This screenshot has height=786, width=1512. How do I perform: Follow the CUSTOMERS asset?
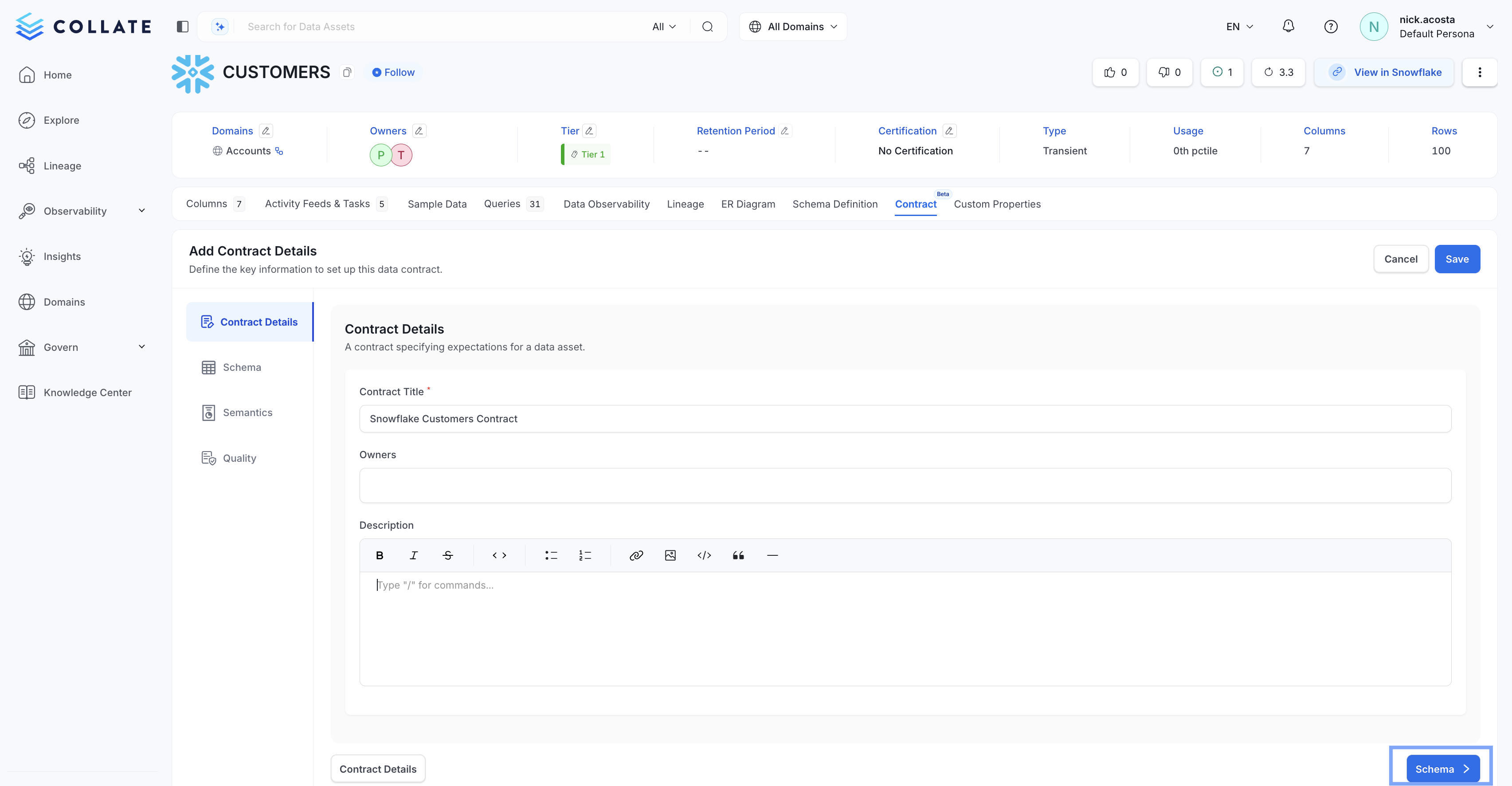point(393,71)
